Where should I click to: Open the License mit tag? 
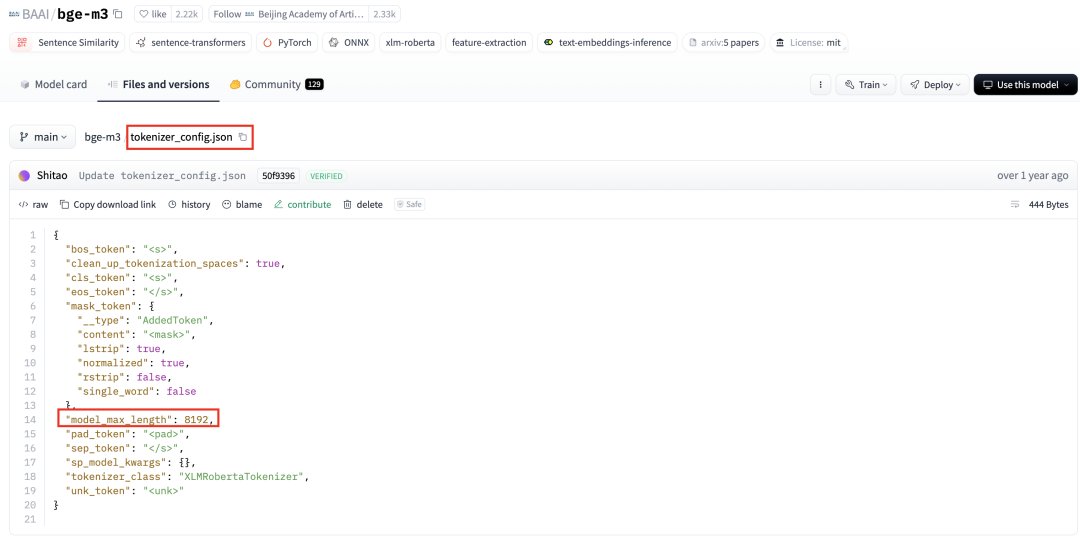tap(808, 43)
